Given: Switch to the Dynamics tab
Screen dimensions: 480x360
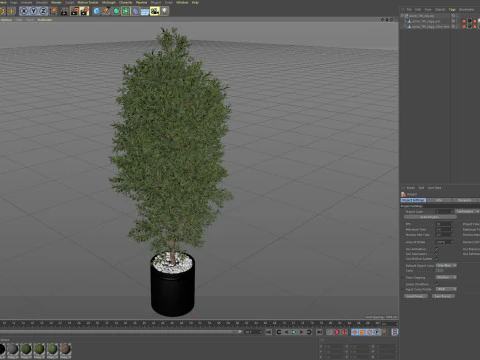Looking at the screenshot, I should point(464,200).
